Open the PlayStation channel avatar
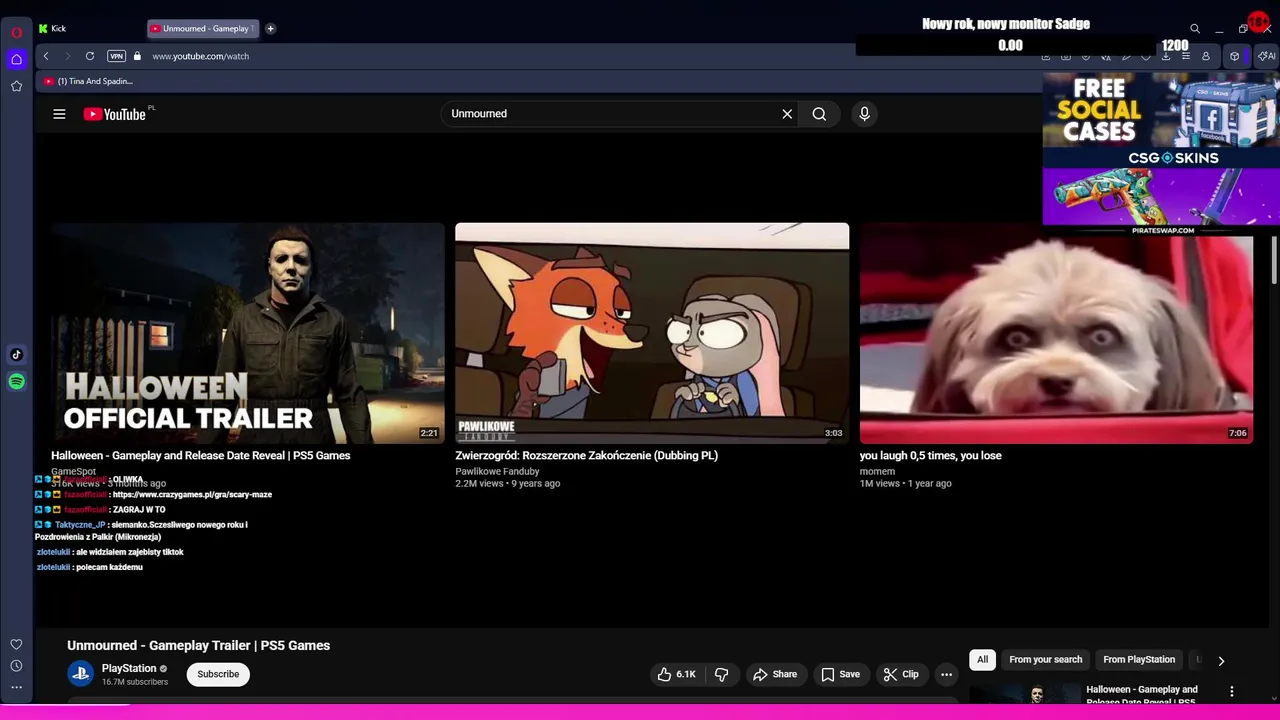This screenshot has height=720, width=1280. tap(80, 674)
